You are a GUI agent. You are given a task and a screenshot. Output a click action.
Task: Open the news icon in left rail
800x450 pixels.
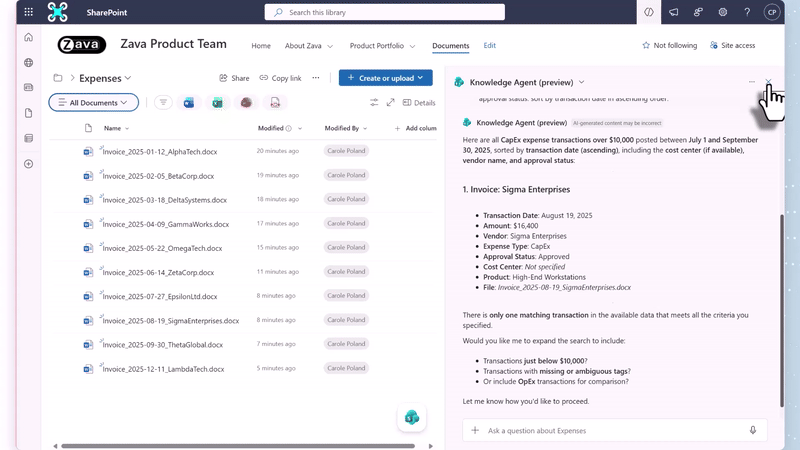[29, 87]
